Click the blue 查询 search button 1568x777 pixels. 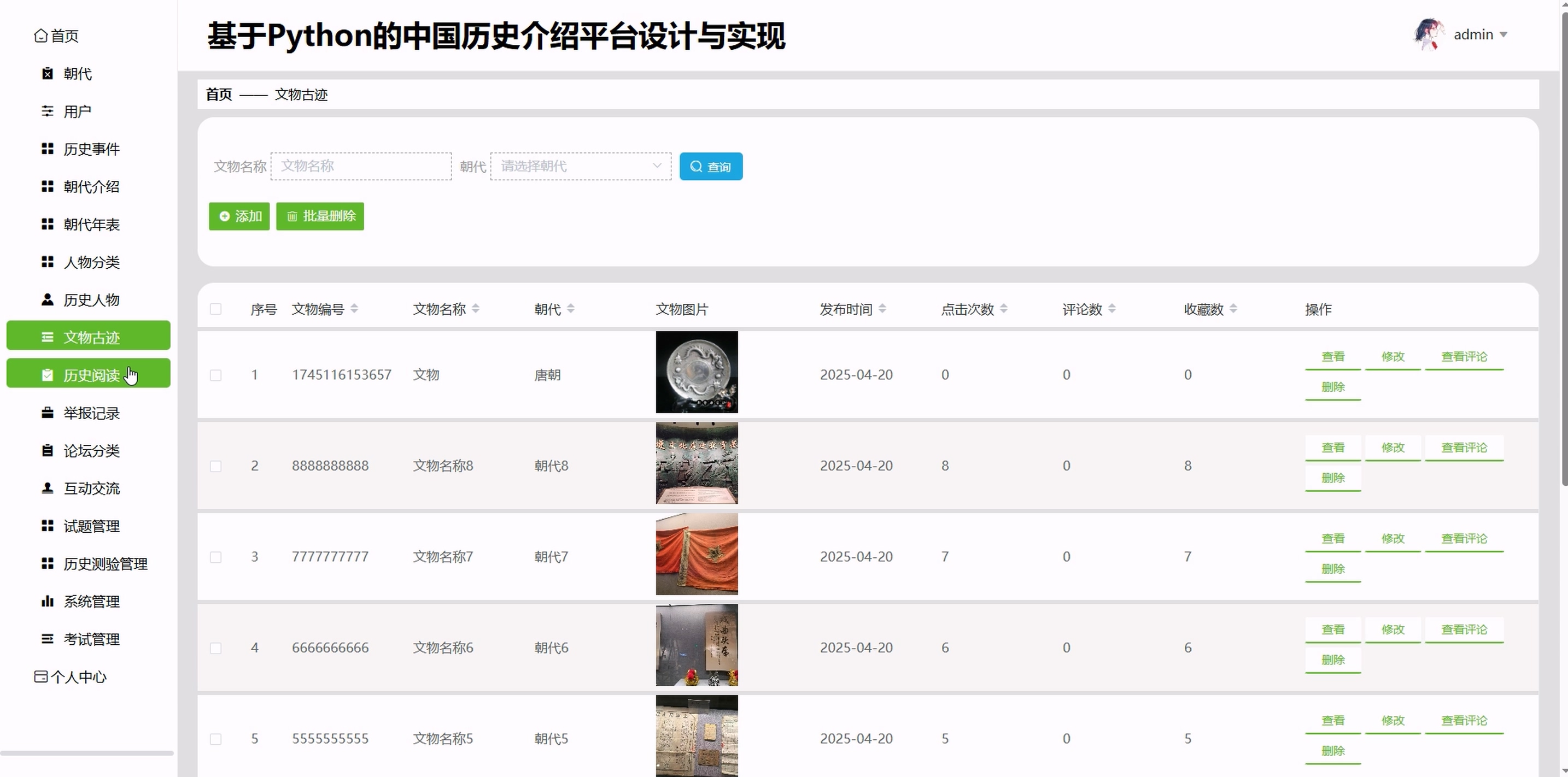click(x=710, y=167)
